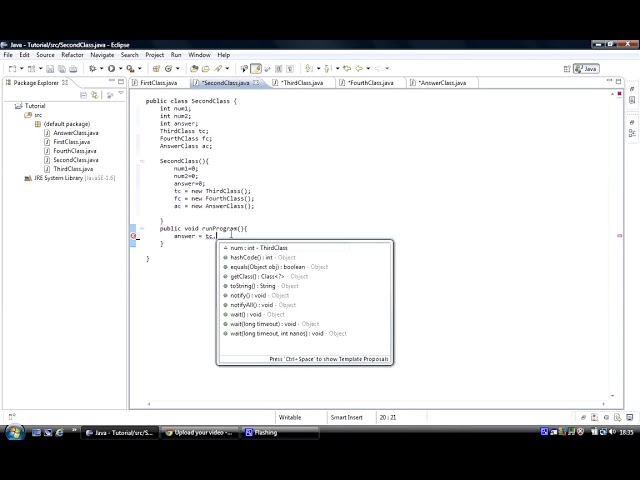Viewport: 640px width, 480px height.
Task: Click error marker beside answer line
Action: coord(133,236)
